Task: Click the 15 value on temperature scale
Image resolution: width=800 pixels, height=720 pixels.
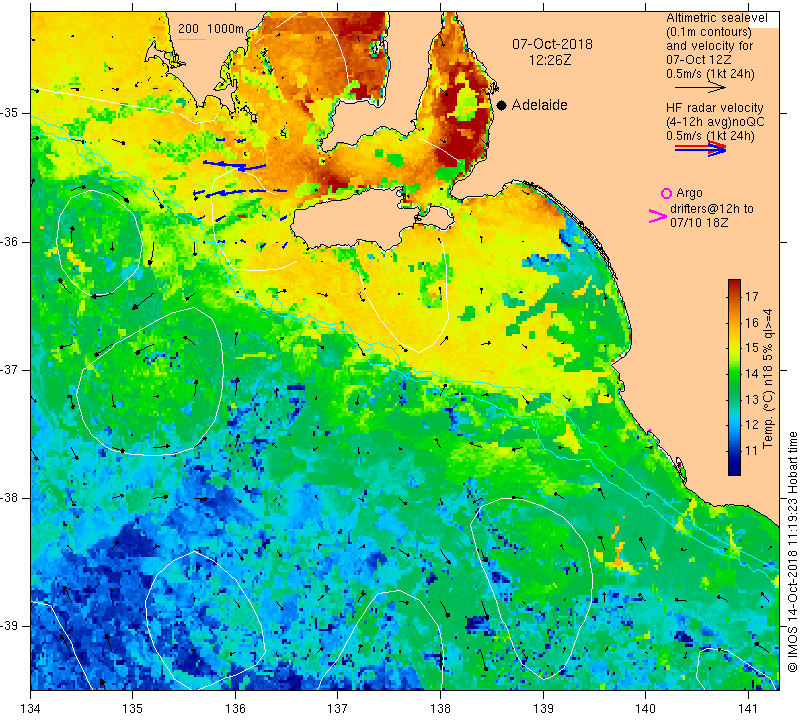Action: point(752,348)
